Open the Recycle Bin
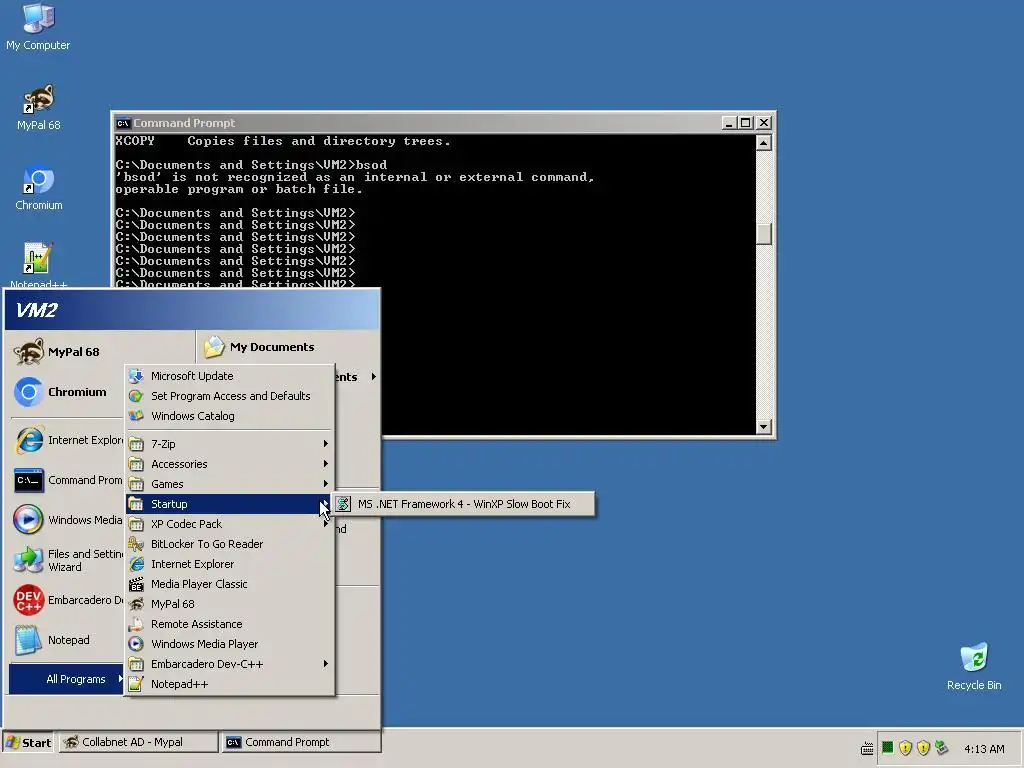 pos(974,666)
